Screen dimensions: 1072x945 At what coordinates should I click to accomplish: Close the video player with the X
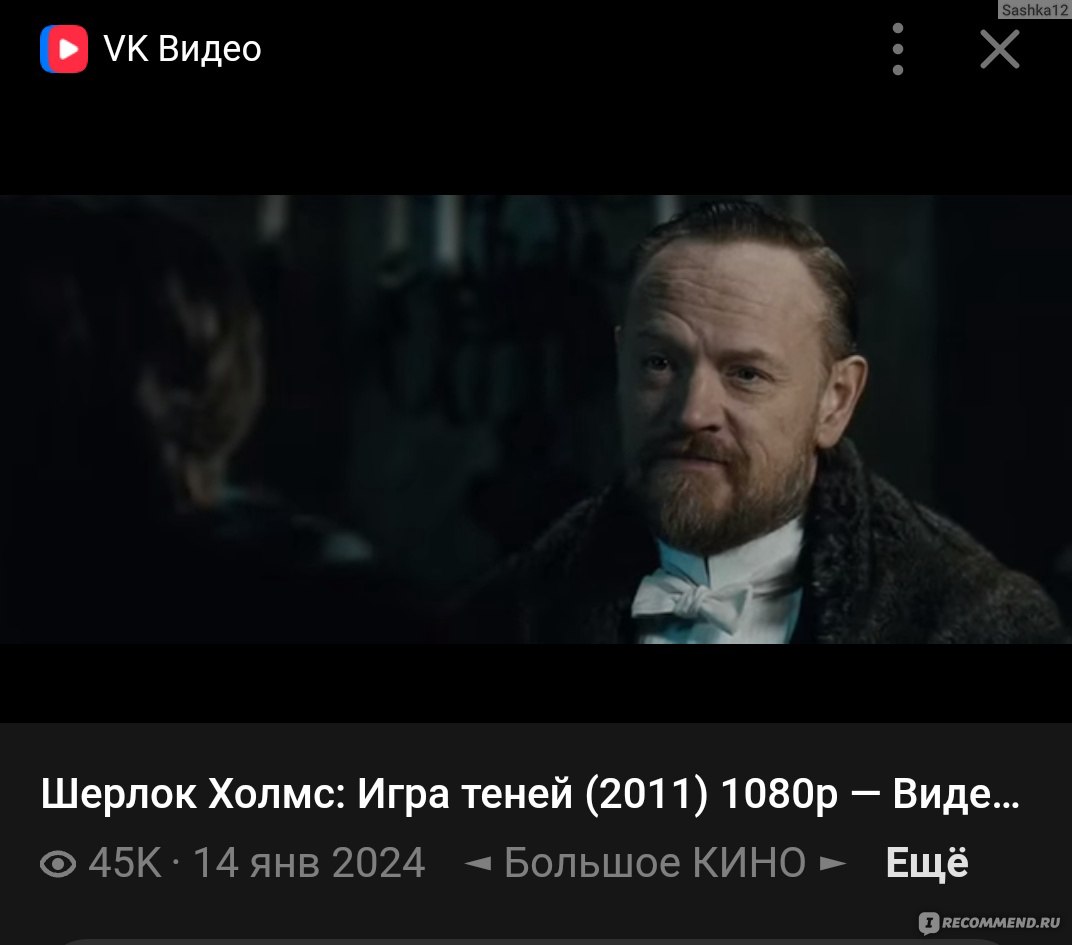pos(1000,49)
